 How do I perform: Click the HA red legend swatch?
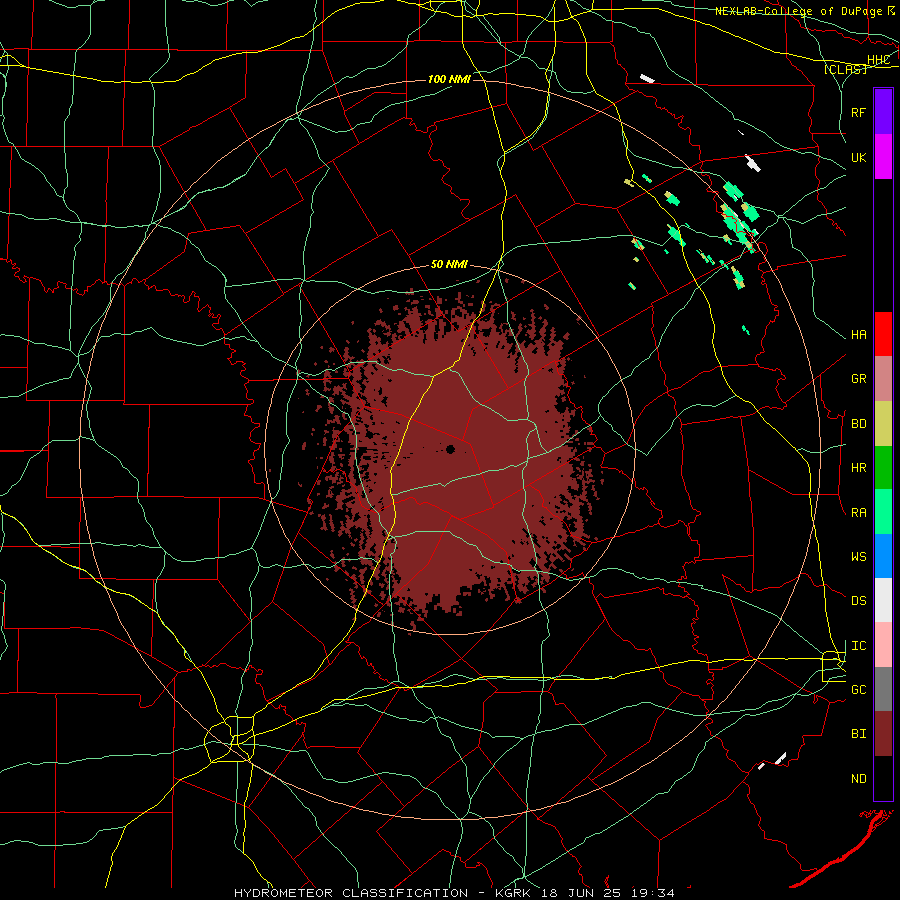883,334
